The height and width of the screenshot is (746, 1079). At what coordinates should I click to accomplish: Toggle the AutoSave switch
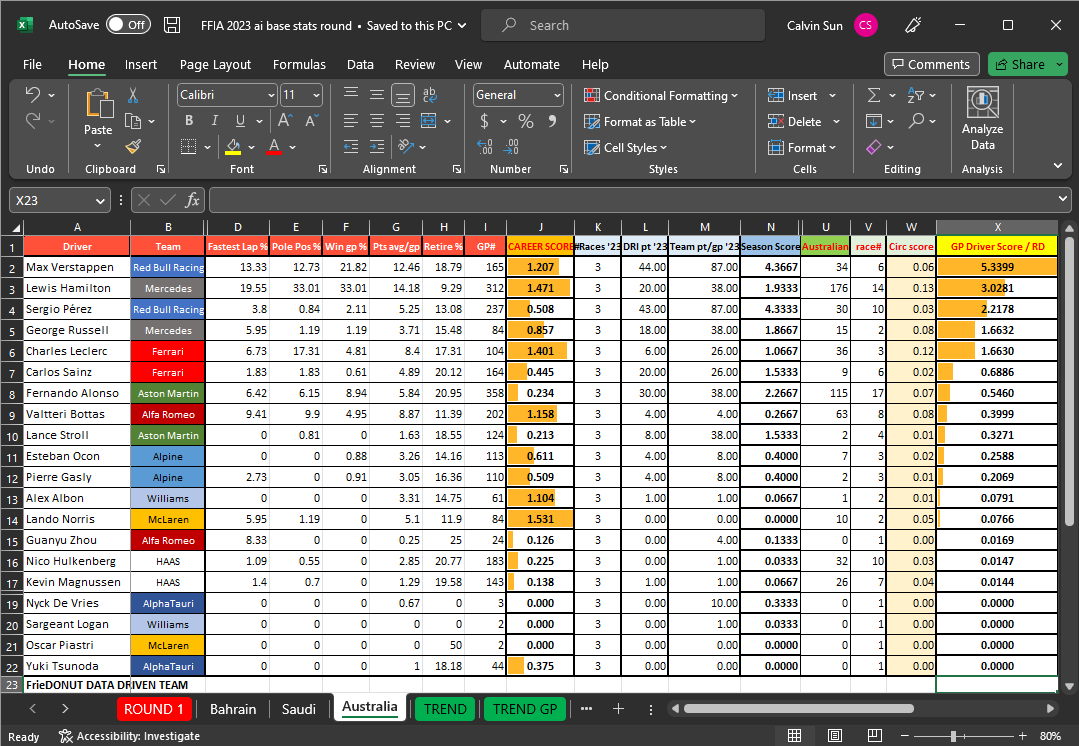(x=129, y=25)
